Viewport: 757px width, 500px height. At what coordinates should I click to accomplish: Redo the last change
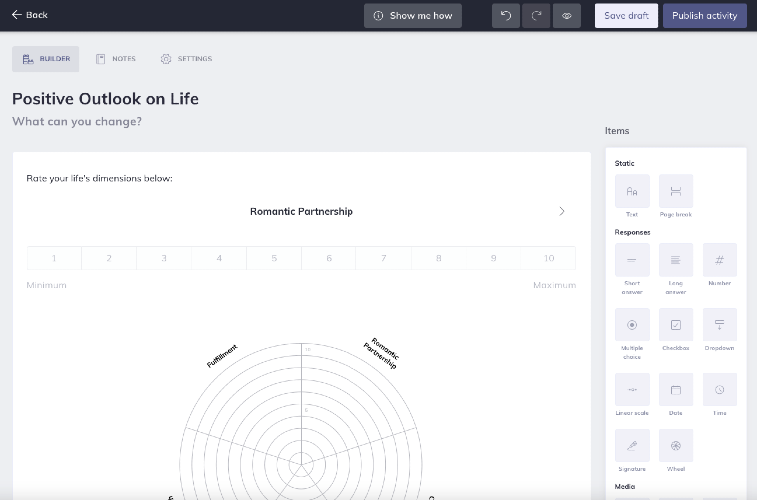click(536, 15)
